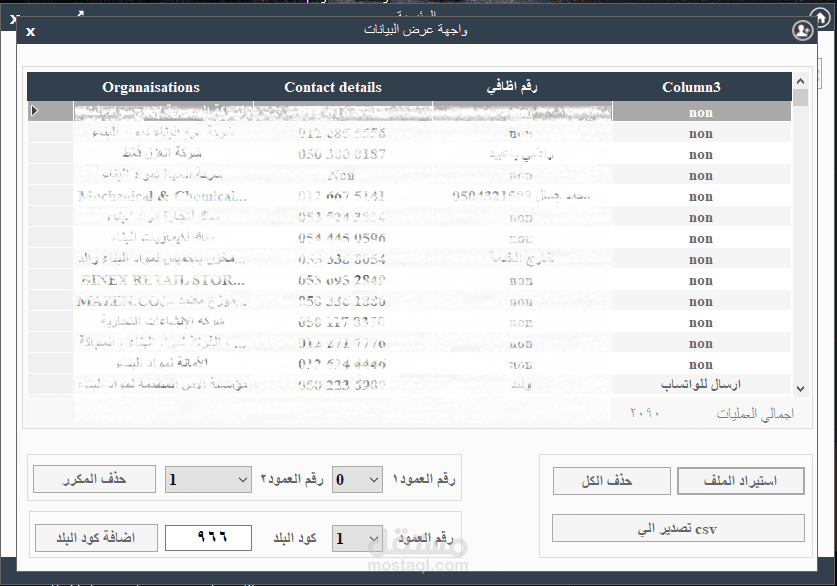
Task: Click تصدير الي csv export button
Action: [x=678, y=528]
